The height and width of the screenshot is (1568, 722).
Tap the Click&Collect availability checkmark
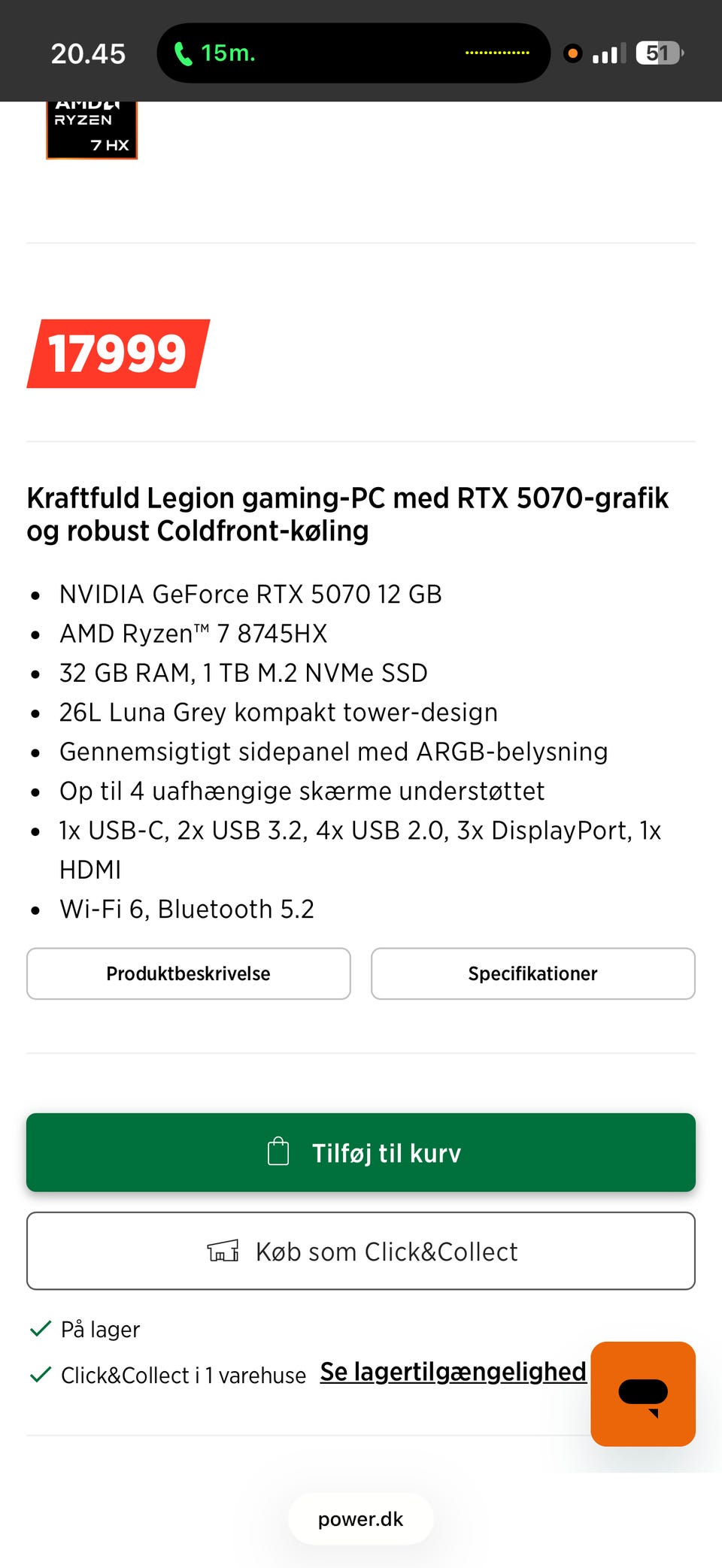40,1375
